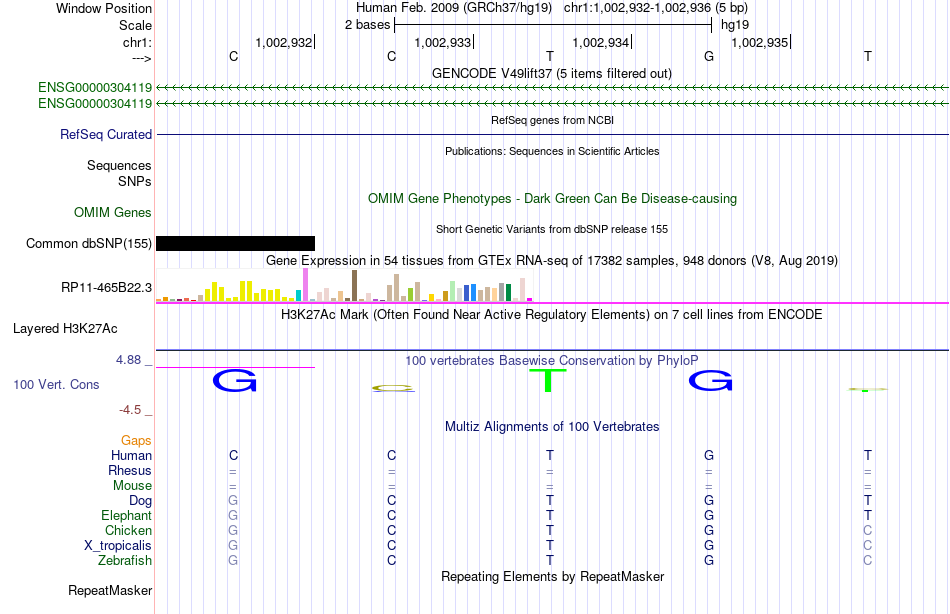Open Publications: Sequences in Scientific Articles title
This screenshot has width=950, height=614.
[x=552, y=151]
